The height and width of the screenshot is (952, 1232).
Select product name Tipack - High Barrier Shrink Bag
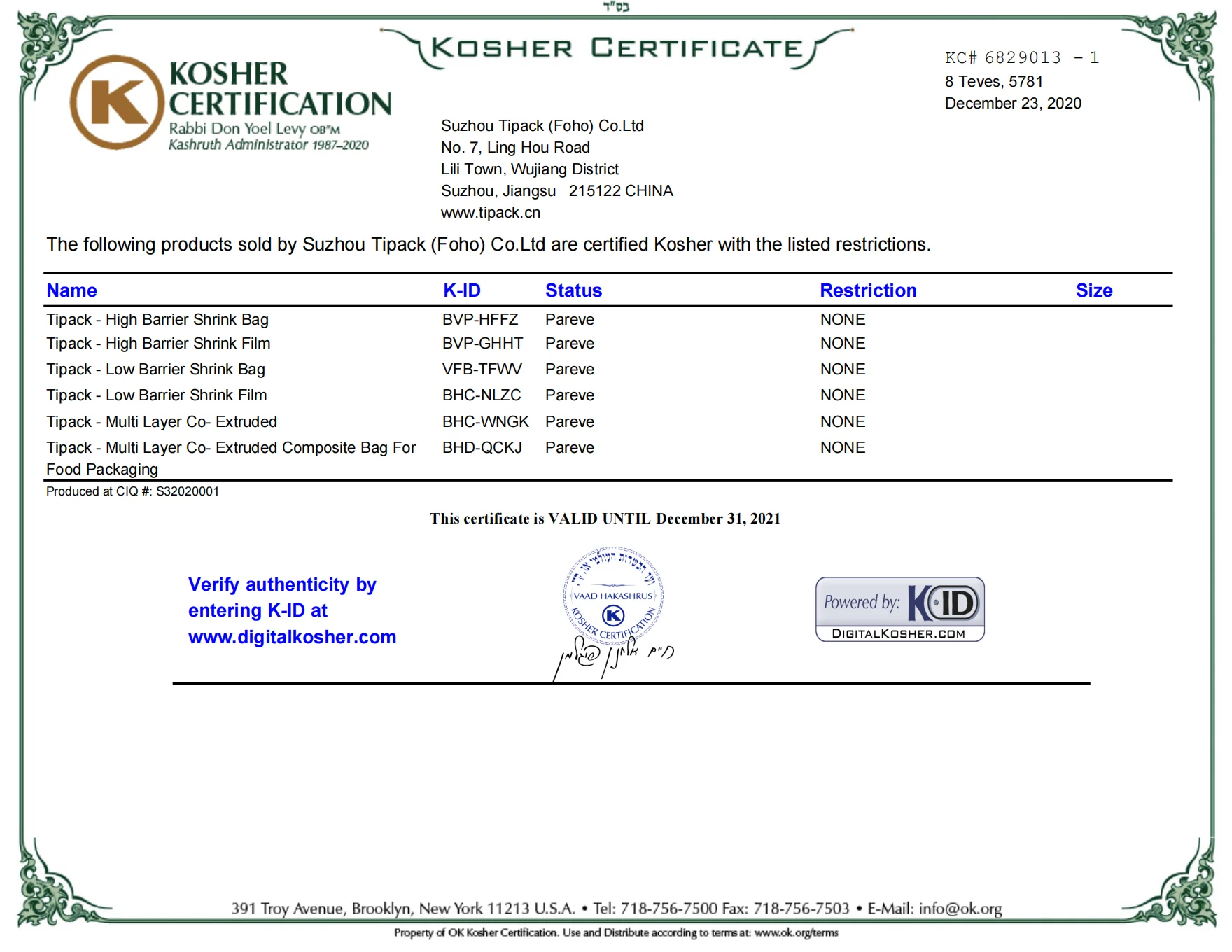point(157,320)
